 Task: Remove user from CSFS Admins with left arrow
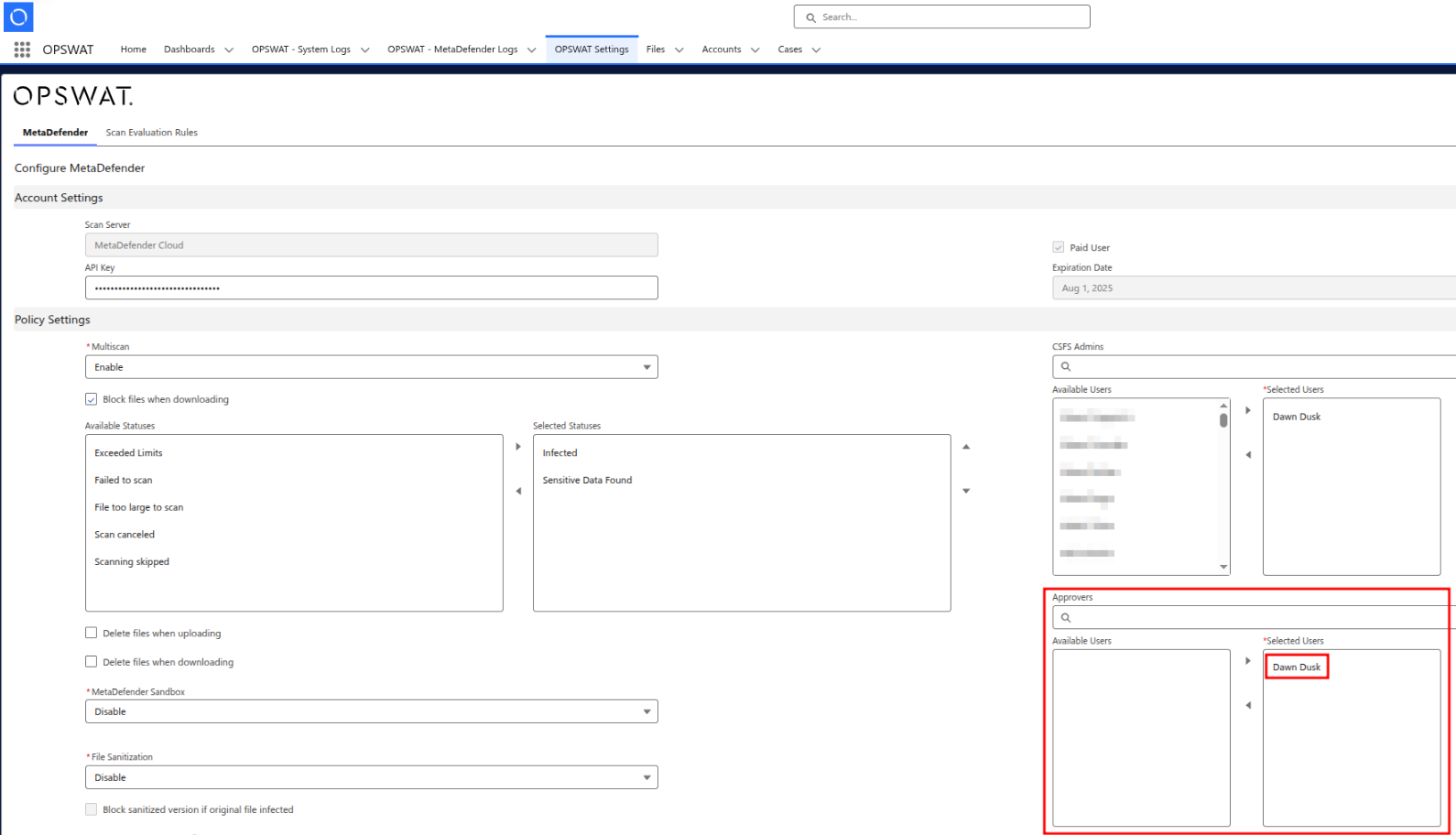1247,455
